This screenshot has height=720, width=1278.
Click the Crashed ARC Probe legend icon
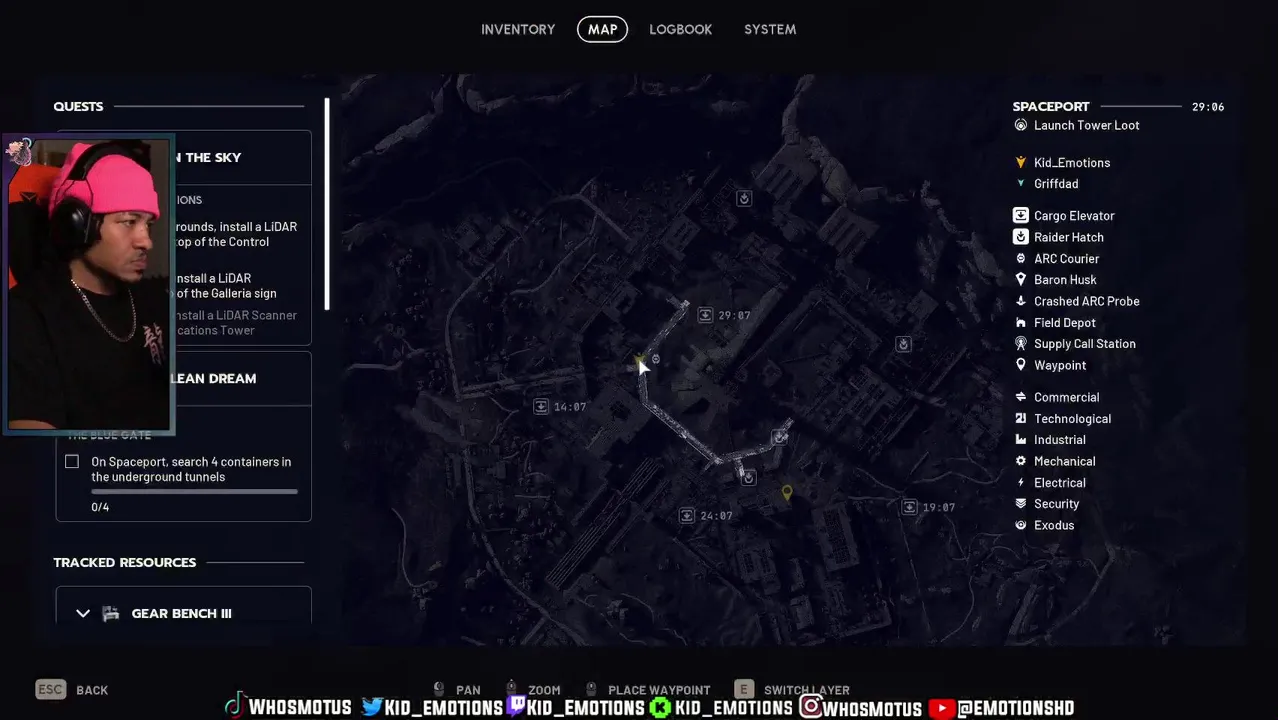(x=1020, y=301)
